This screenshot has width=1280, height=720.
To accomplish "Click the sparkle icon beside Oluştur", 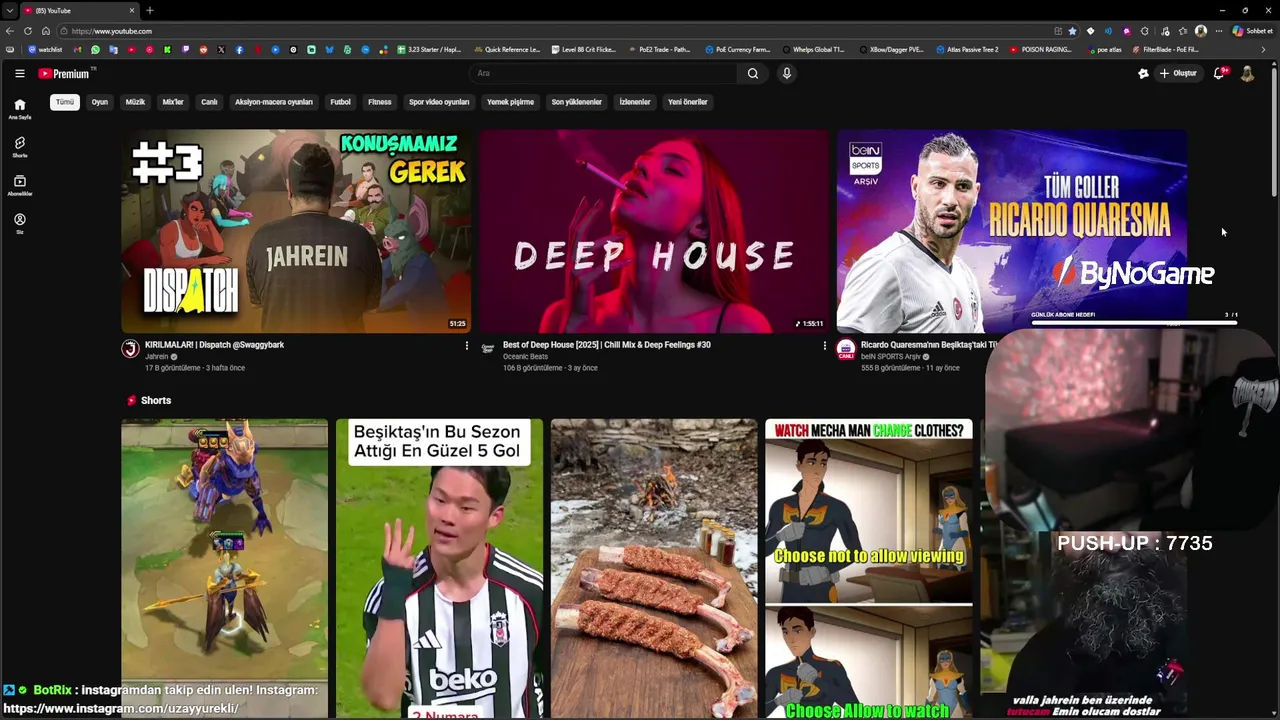I will point(1143,73).
